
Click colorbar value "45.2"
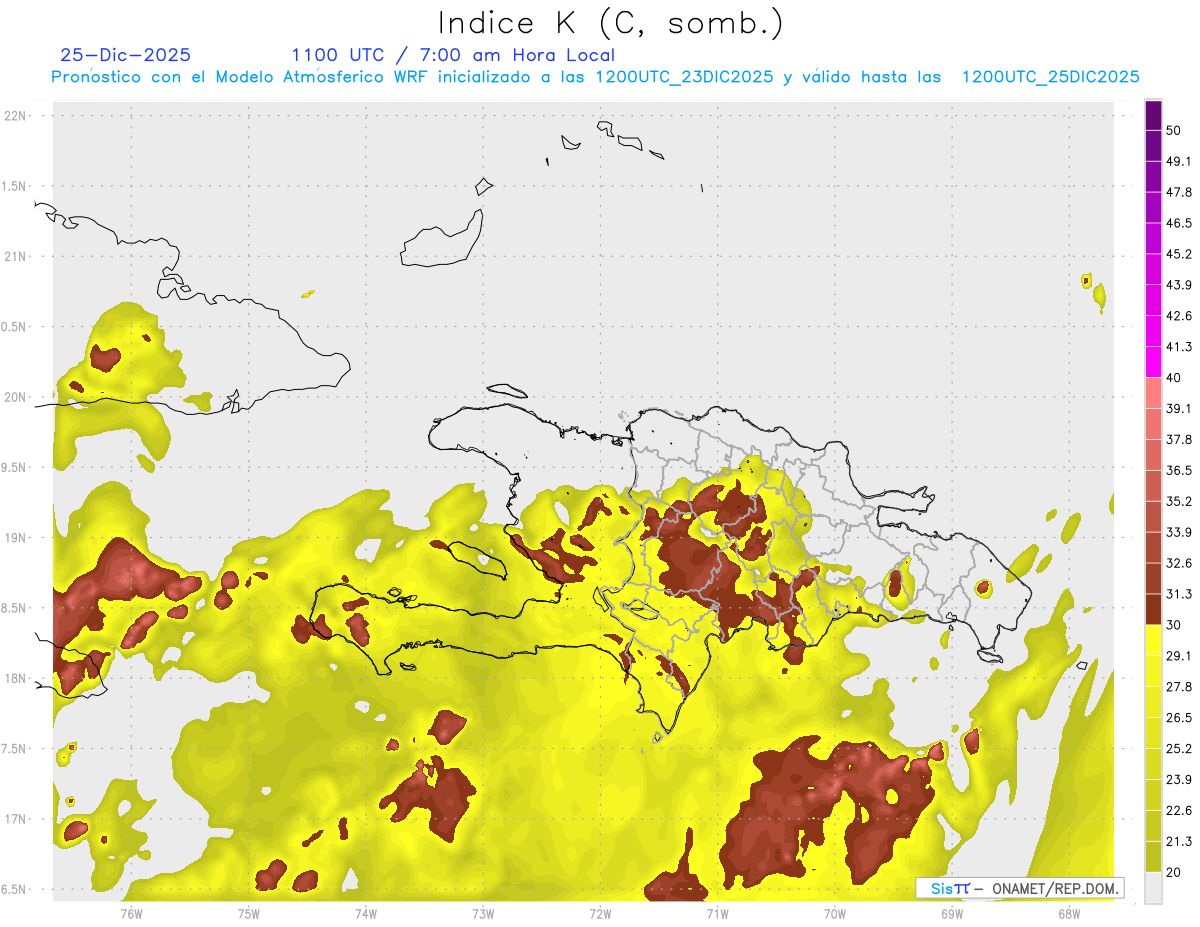1178,254
